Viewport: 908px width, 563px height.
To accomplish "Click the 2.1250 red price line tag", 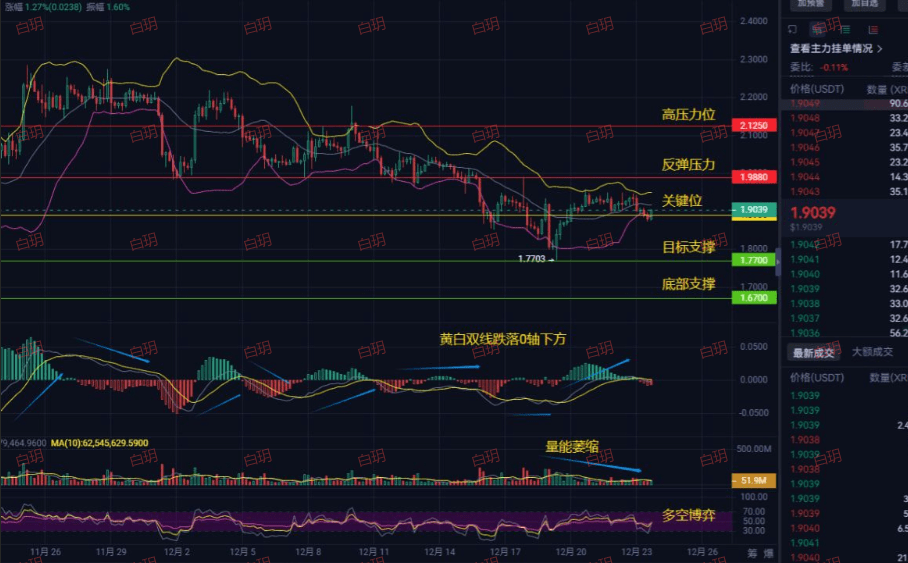I will tap(754, 126).
